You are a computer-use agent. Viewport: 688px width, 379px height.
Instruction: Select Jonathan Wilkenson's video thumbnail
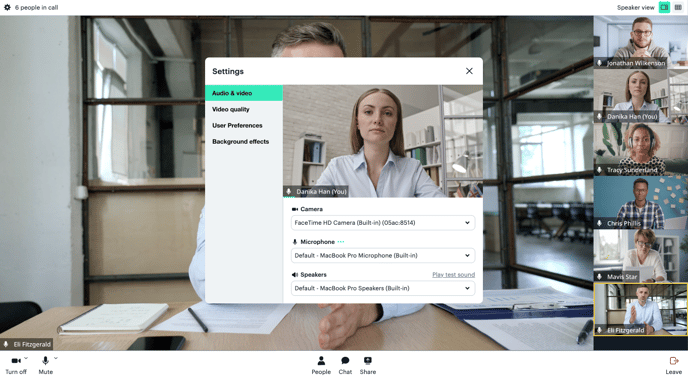pyautogui.click(x=641, y=42)
